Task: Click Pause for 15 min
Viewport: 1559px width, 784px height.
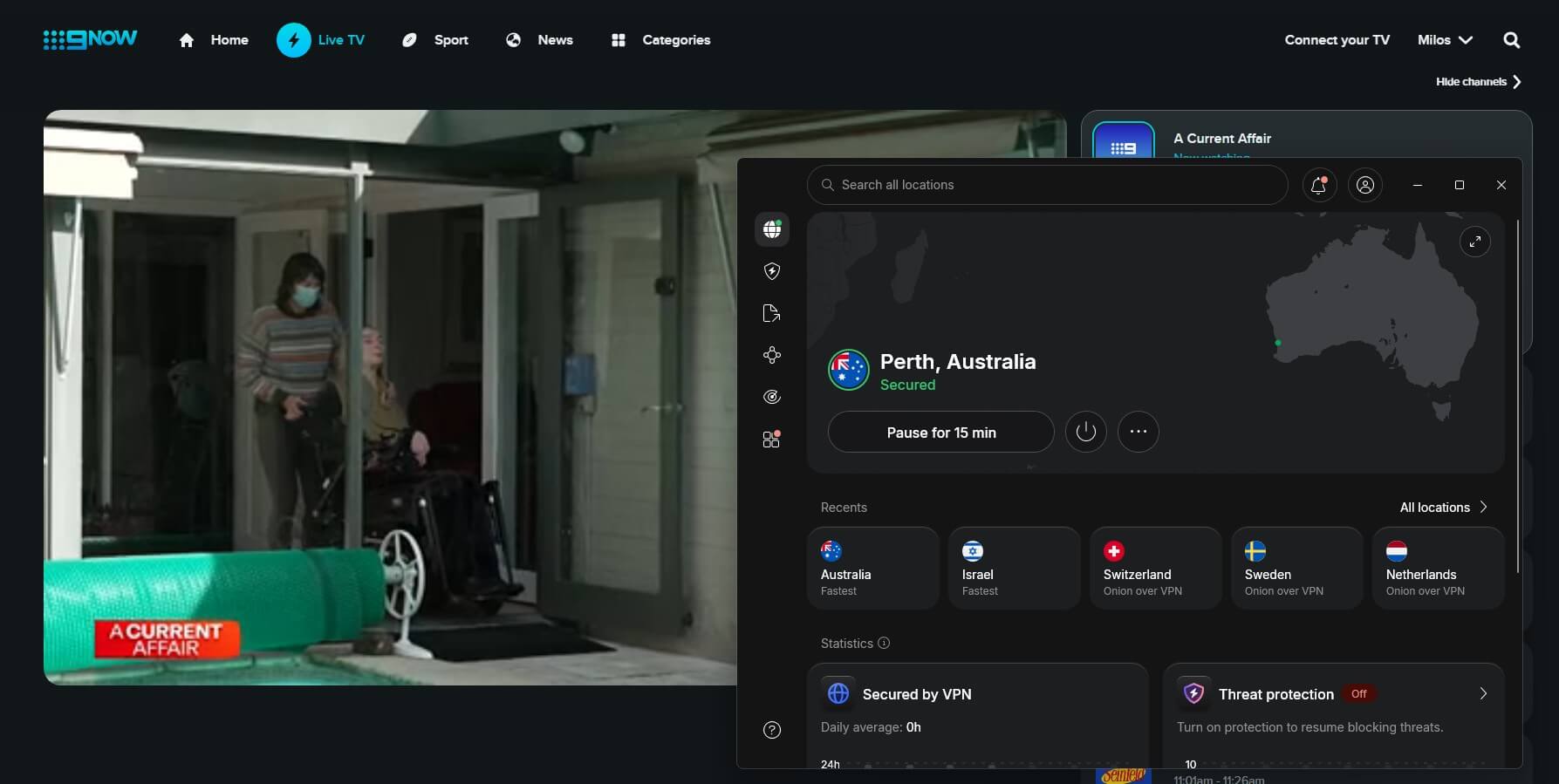Action: coord(941,433)
